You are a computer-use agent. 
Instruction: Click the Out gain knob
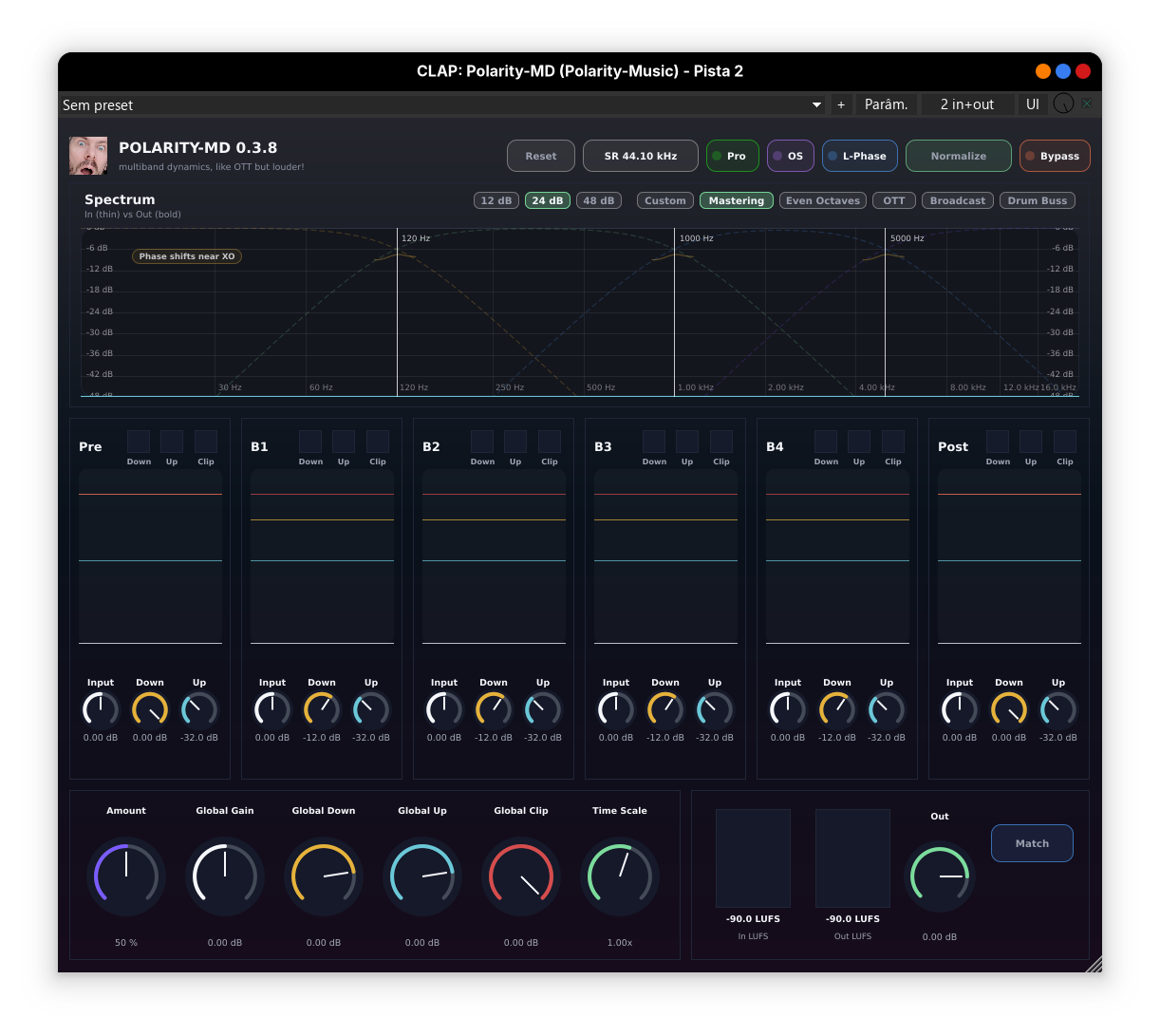pyautogui.click(x=940, y=876)
